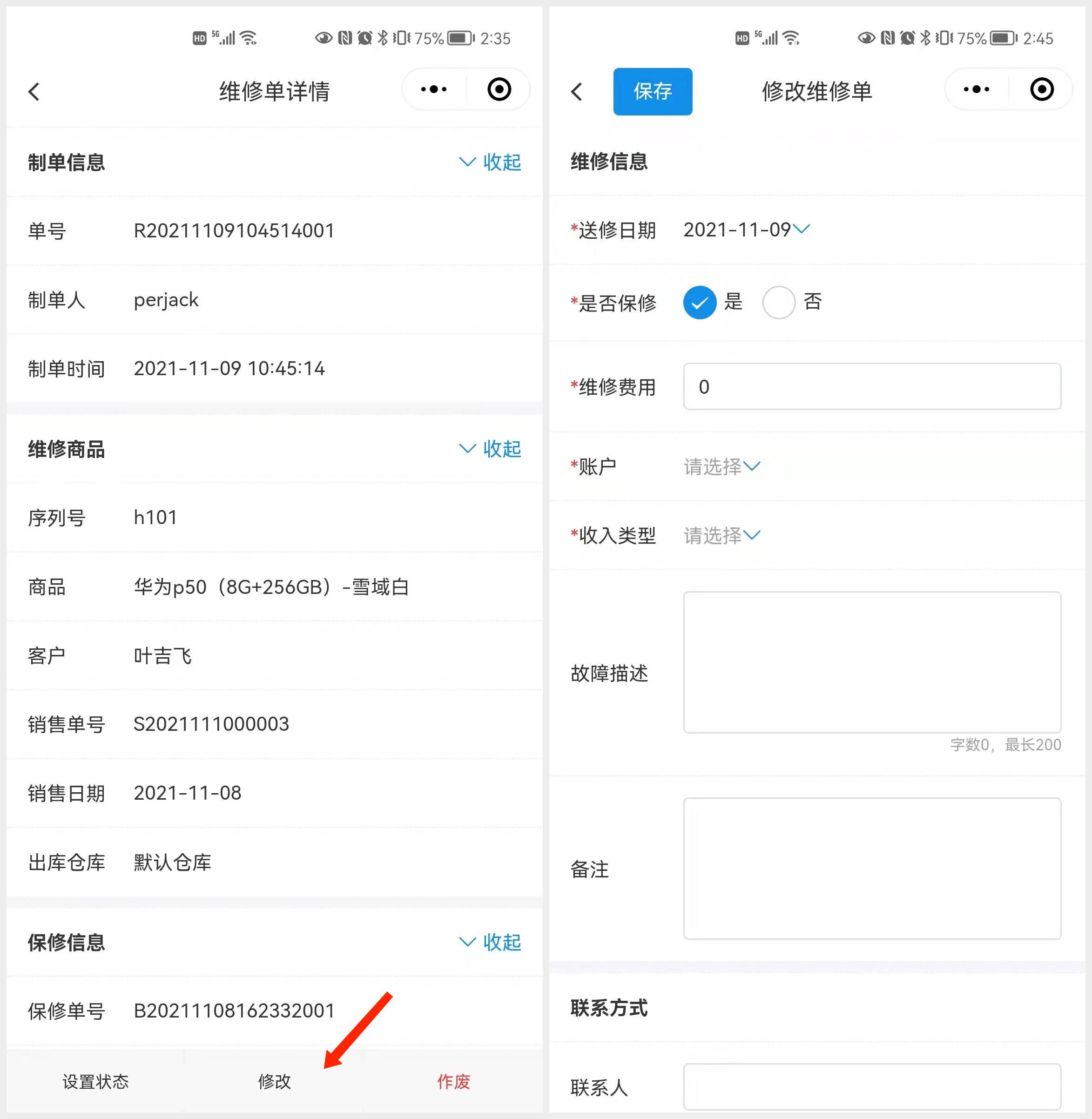Click the 联系人 input field

click(x=872, y=1087)
